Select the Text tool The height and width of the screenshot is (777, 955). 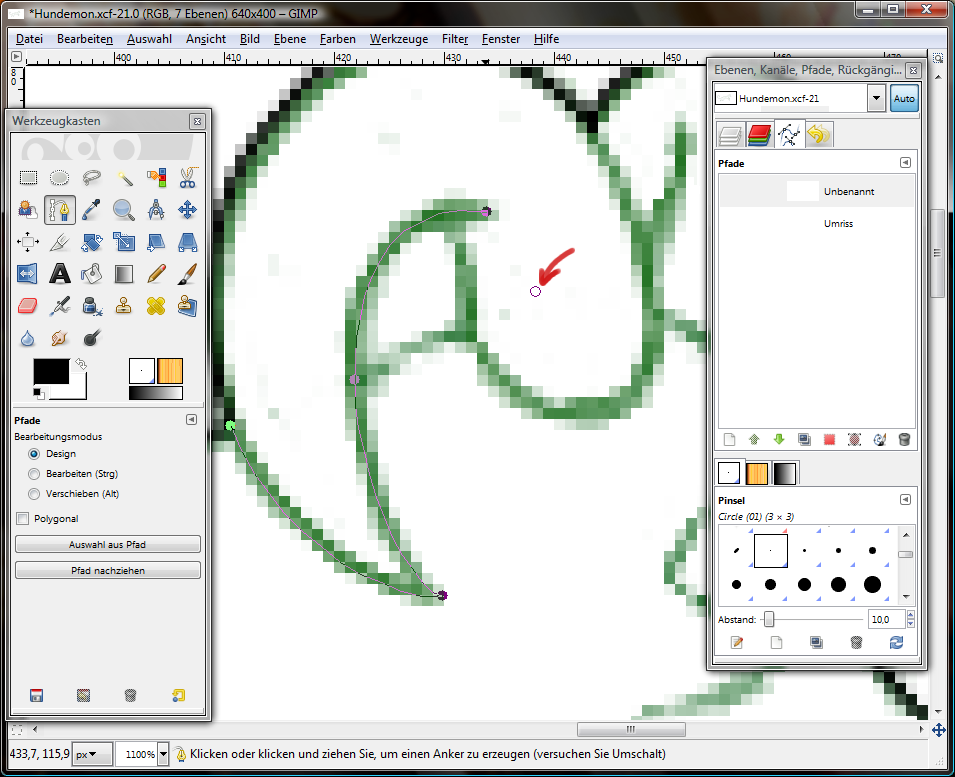[x=60, y=274]
